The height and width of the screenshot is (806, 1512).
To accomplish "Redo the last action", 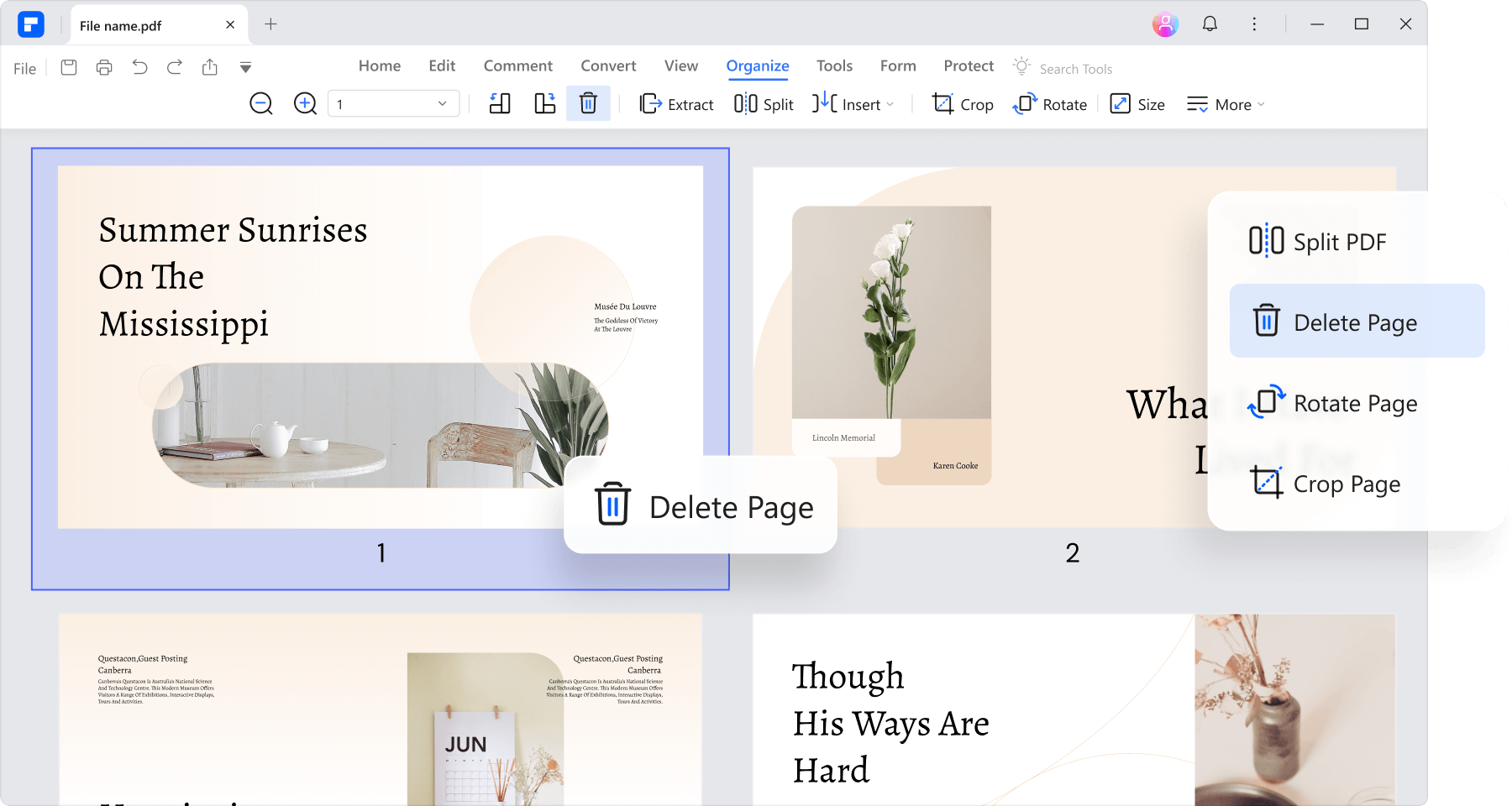I will pyautogui.click(x=175, y=67).
